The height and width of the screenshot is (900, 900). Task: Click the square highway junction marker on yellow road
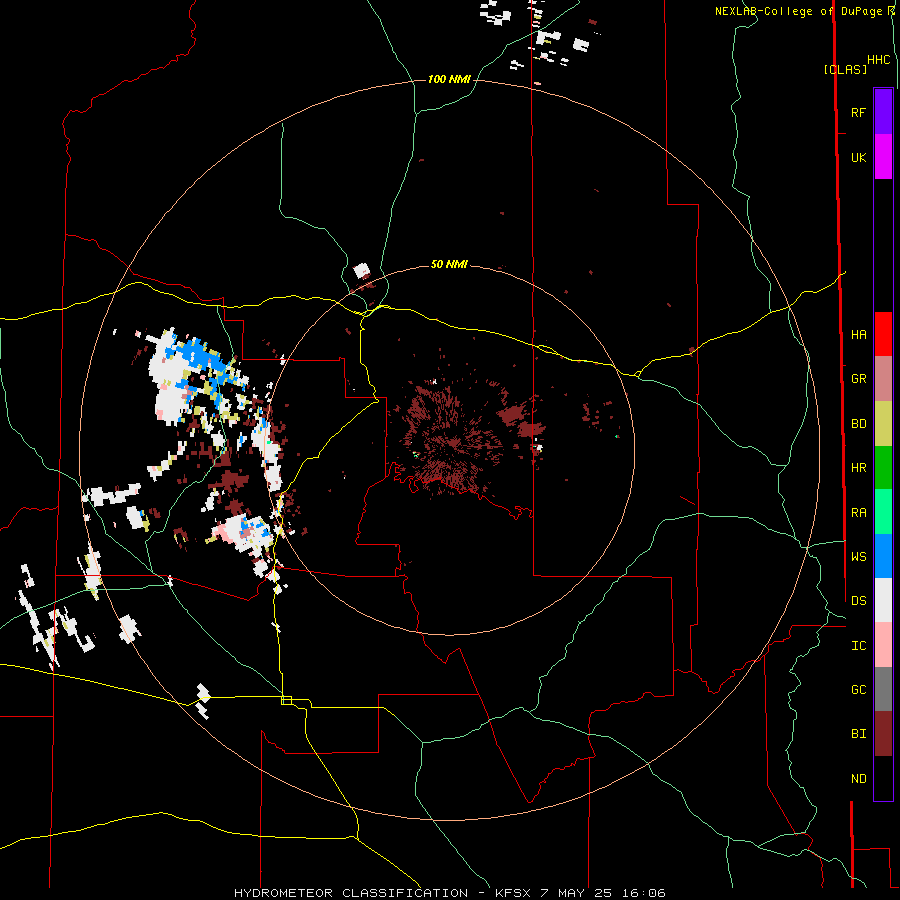pos(286,700)
